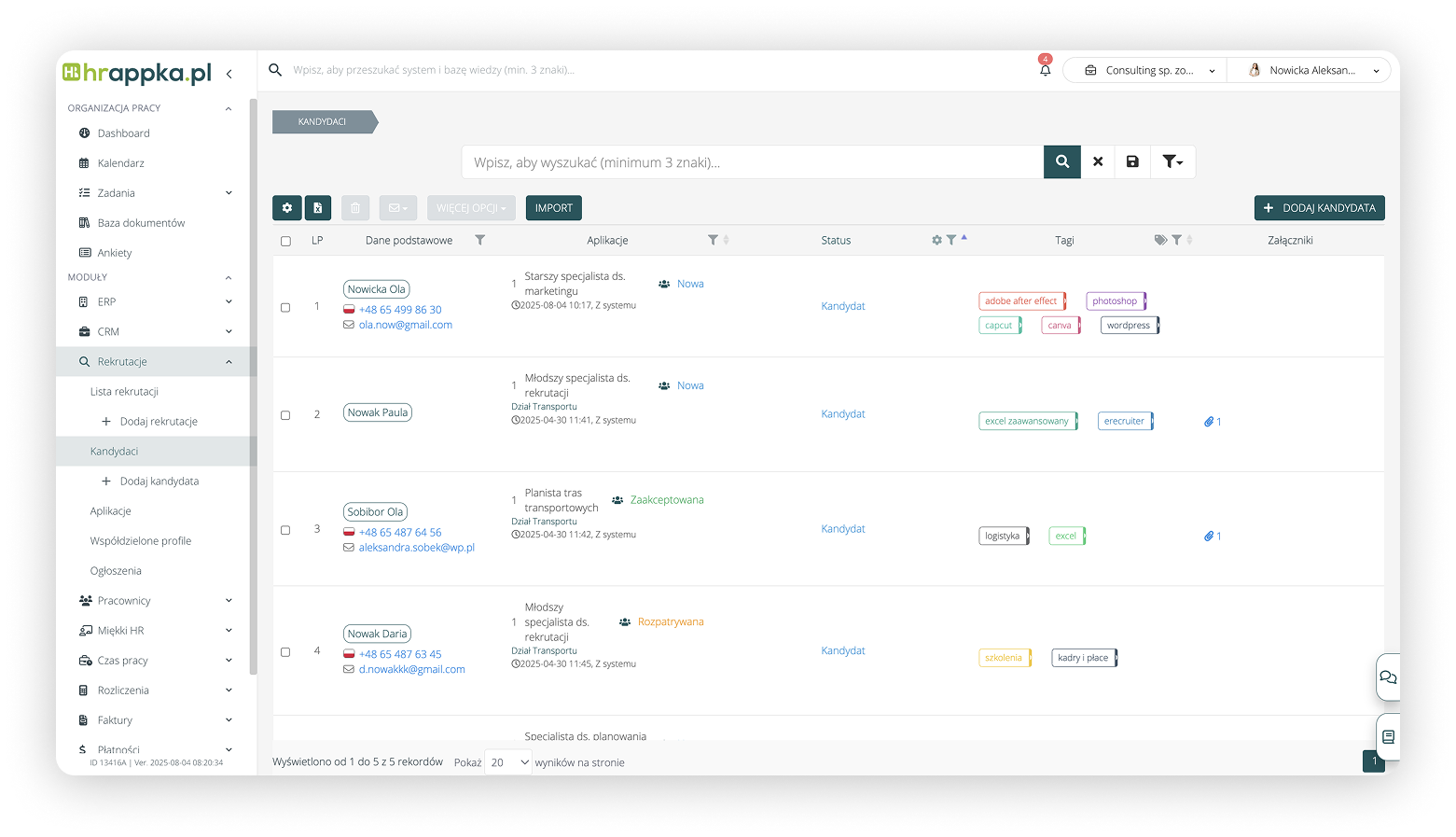1456x837 pixels.
Task: Open the results per page dropdown
Action: point(508,762)
